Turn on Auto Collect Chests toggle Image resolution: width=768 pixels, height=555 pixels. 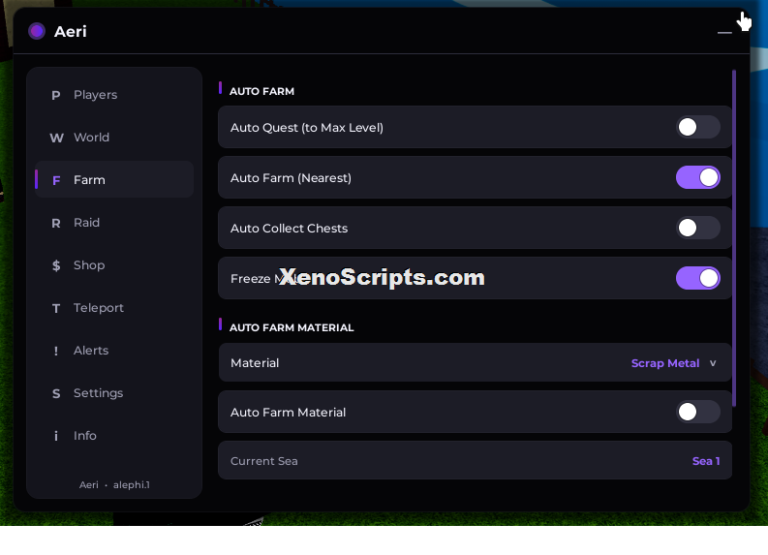[x=698, y=228]
